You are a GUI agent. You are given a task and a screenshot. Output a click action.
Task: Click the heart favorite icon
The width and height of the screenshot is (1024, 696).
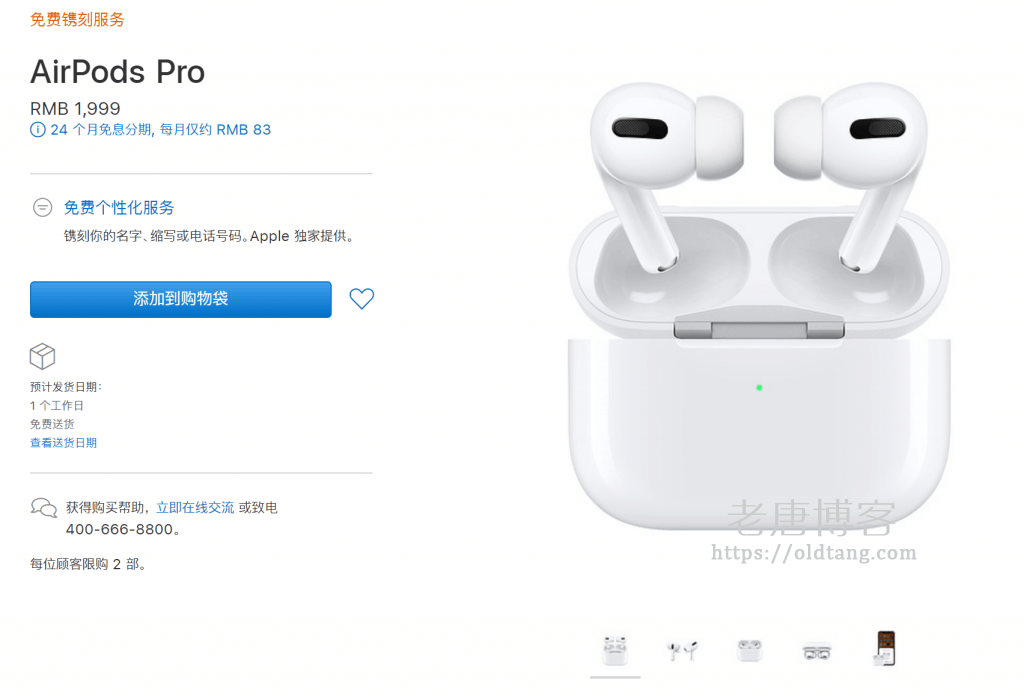[361, 298]
